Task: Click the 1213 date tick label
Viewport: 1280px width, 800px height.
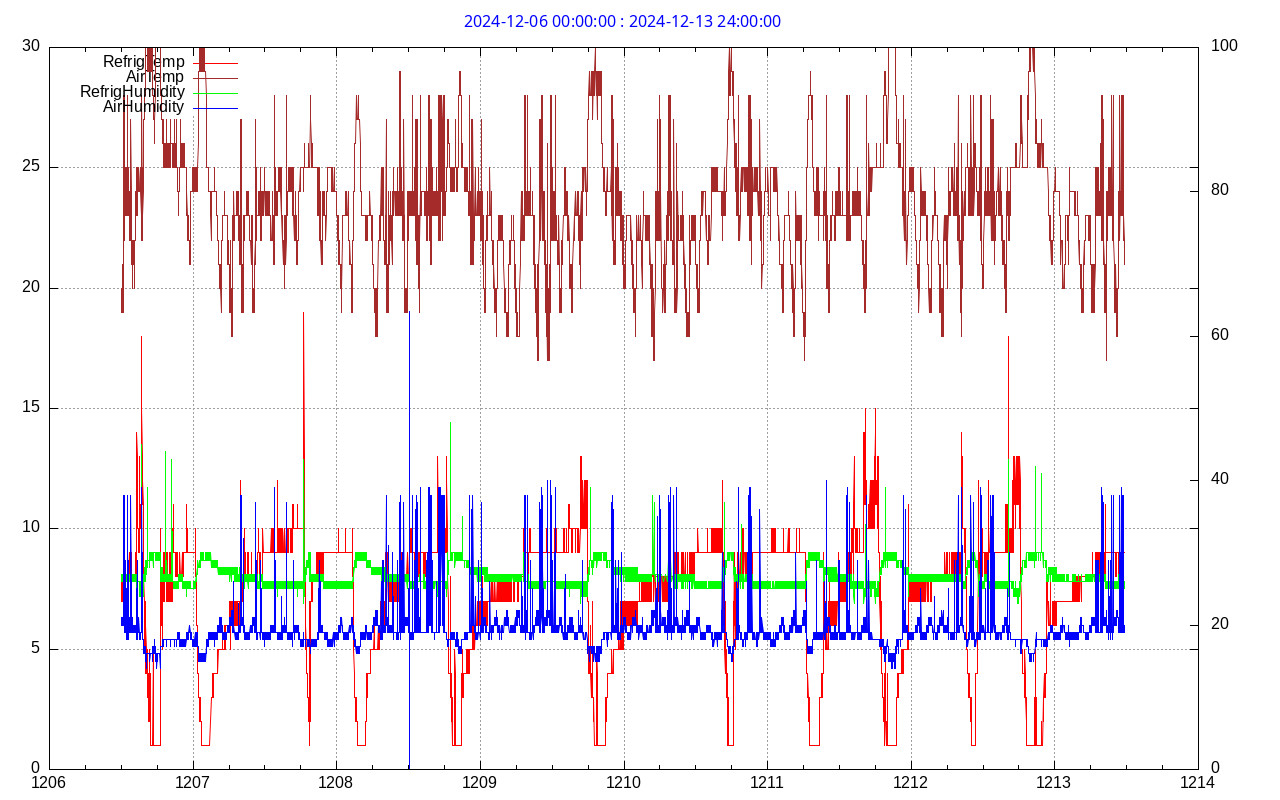Action: 1053,782
